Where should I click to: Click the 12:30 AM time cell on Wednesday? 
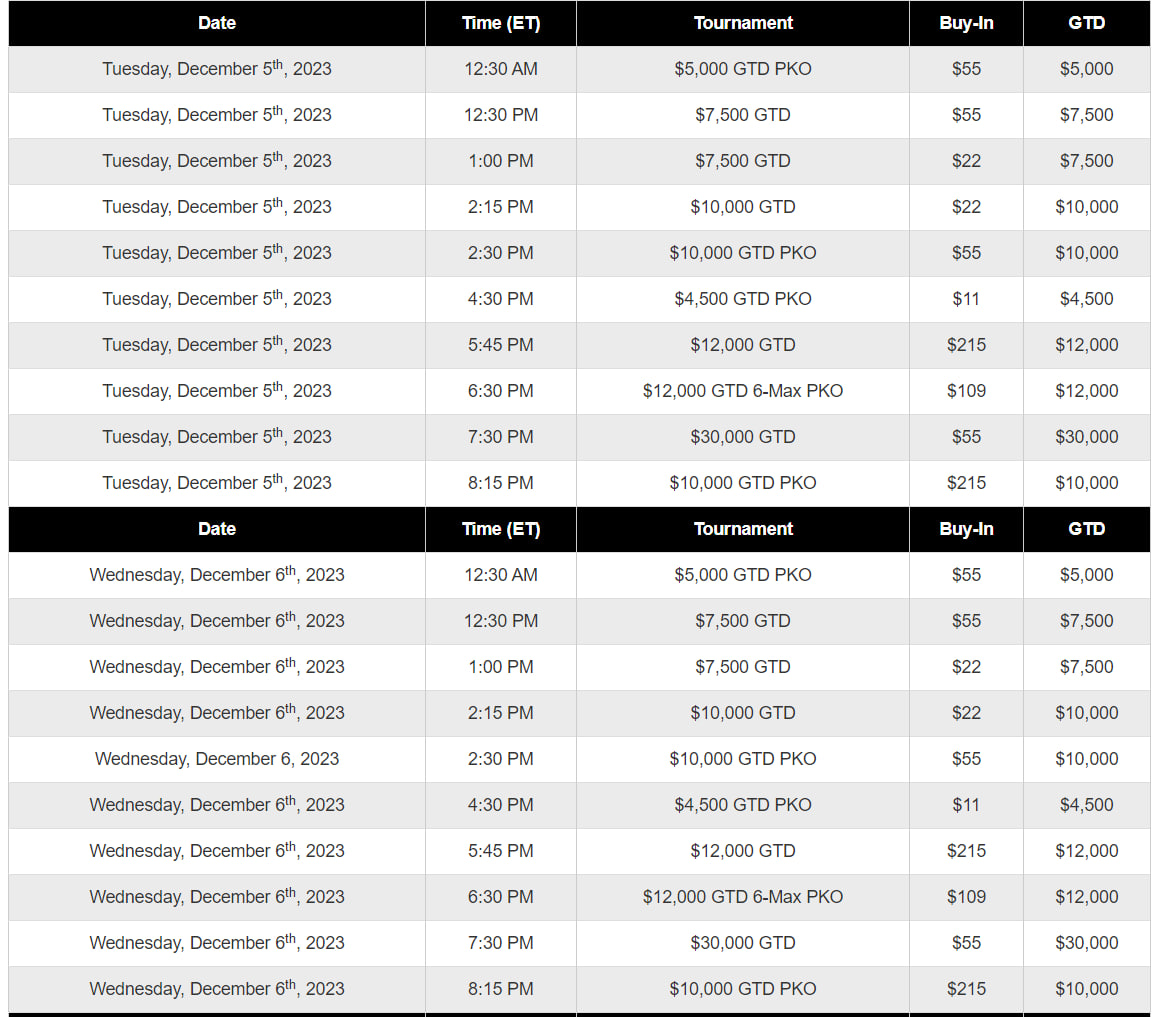tap(501, 575)
